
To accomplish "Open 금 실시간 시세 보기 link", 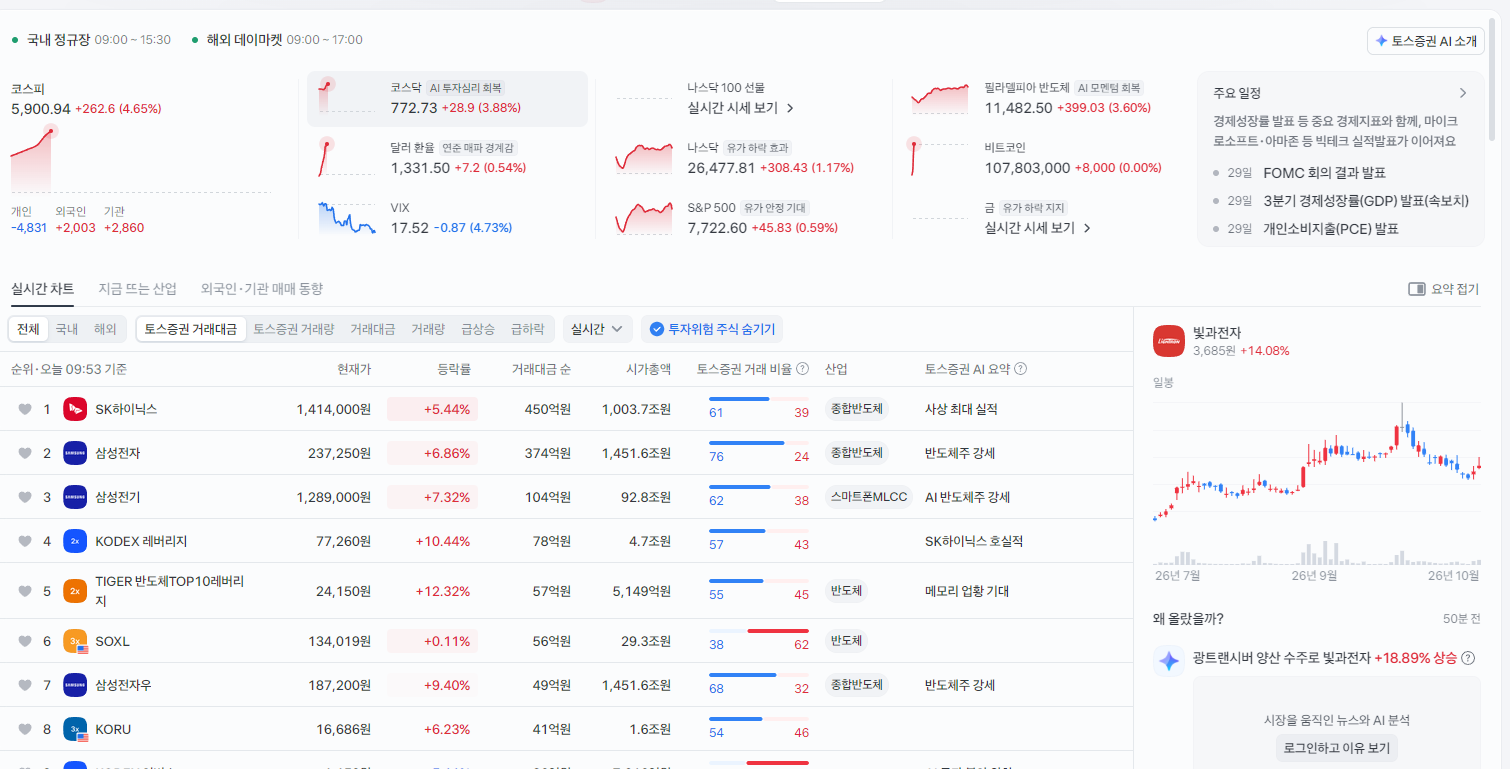I will [x=1038, y=228].
